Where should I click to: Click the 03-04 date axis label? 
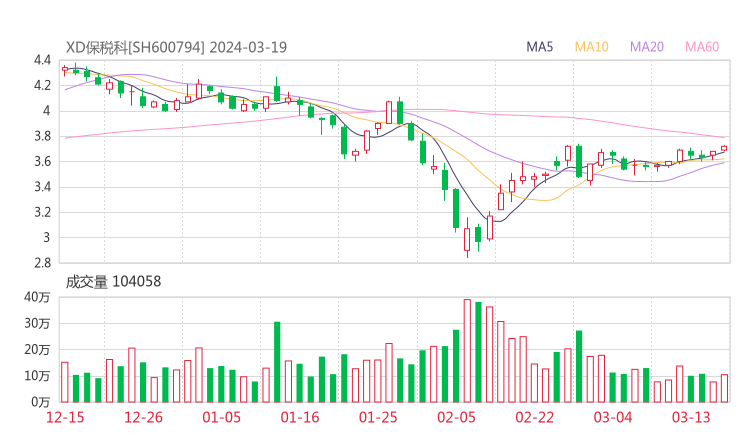[613, 417]
